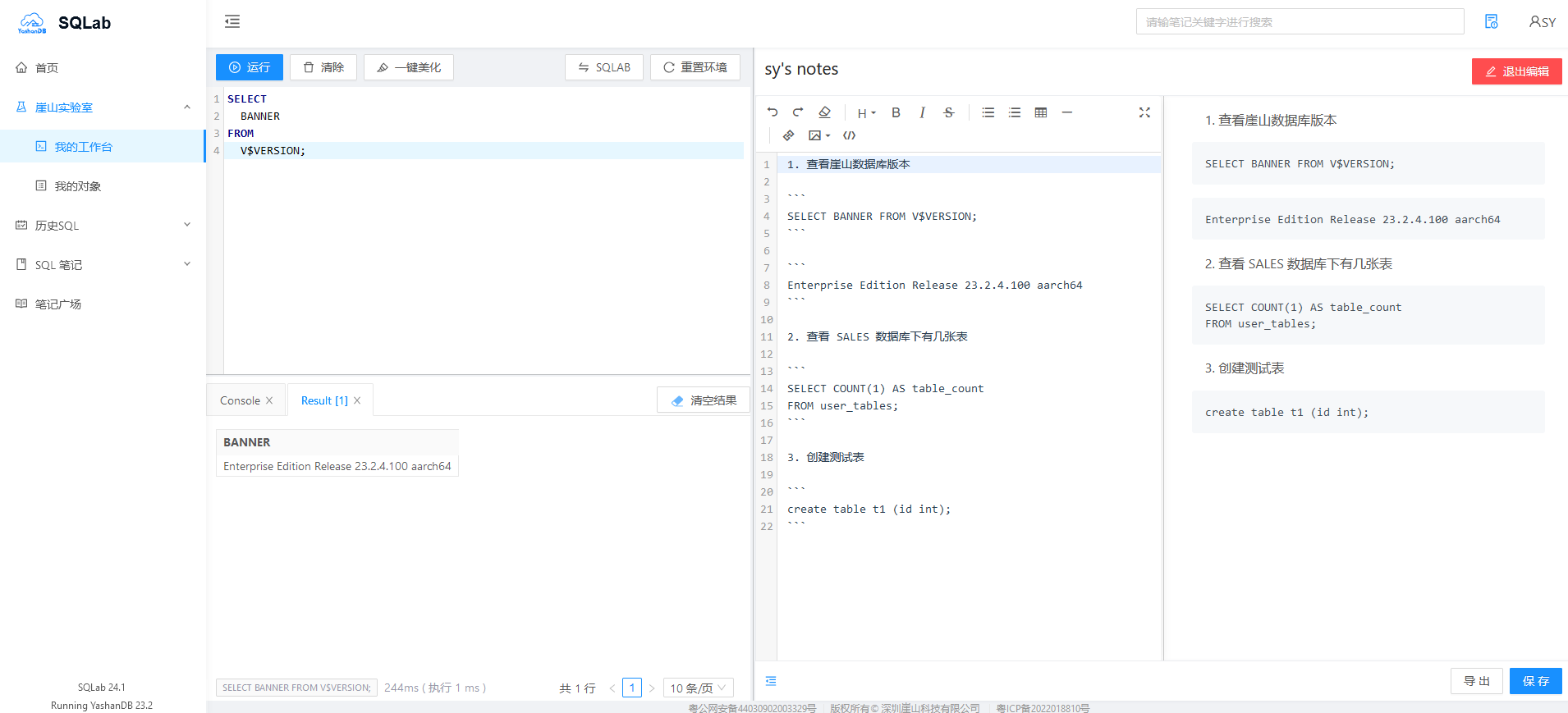Expand the SQL 笔记 menu
The width and height of the screenshot is (1568, 713).
103,265
